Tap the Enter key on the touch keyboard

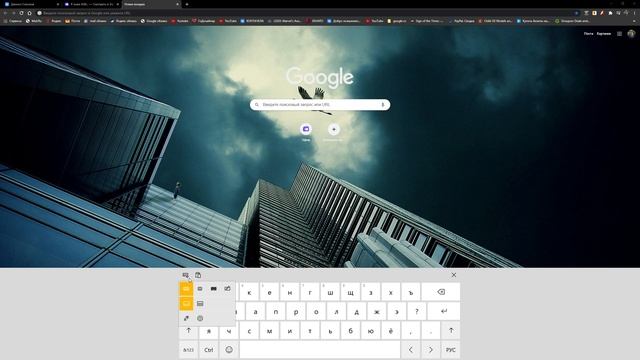pyautogui.click(x=444, y=311)
